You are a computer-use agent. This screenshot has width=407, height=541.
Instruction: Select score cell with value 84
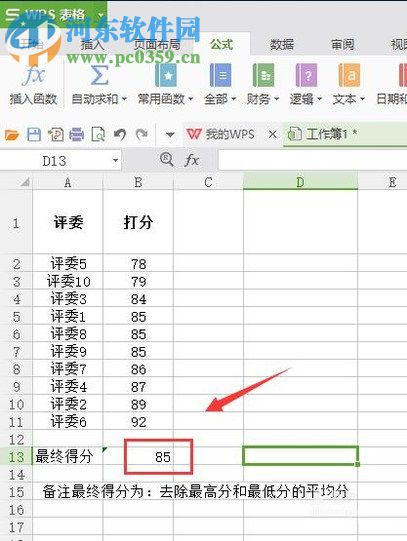138,299
